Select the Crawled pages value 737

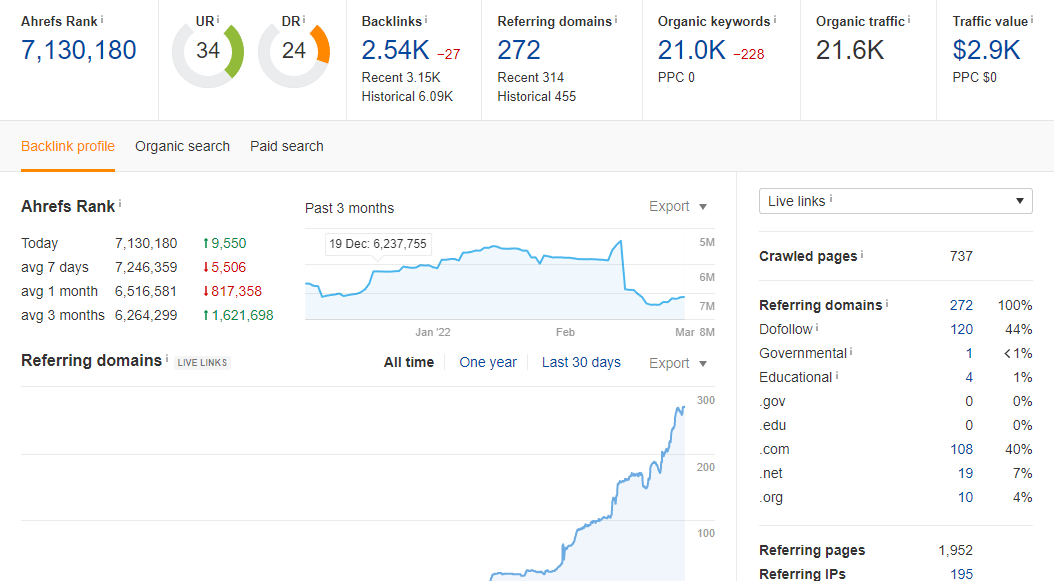coord(961,256)
